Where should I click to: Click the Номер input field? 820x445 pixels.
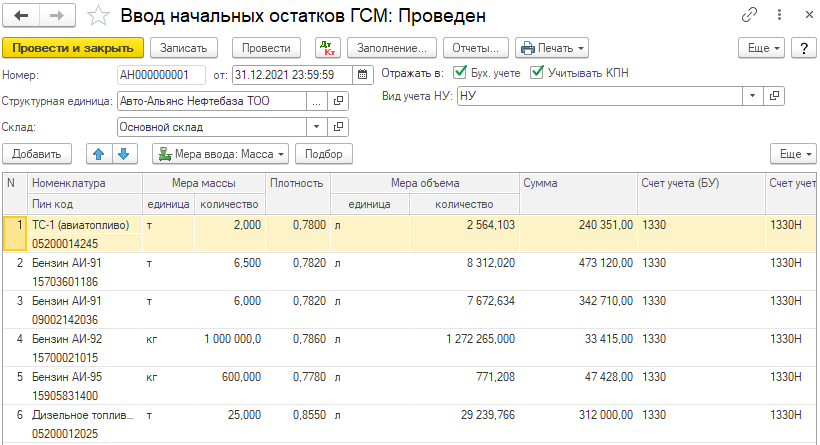click(x=160, y=75)
